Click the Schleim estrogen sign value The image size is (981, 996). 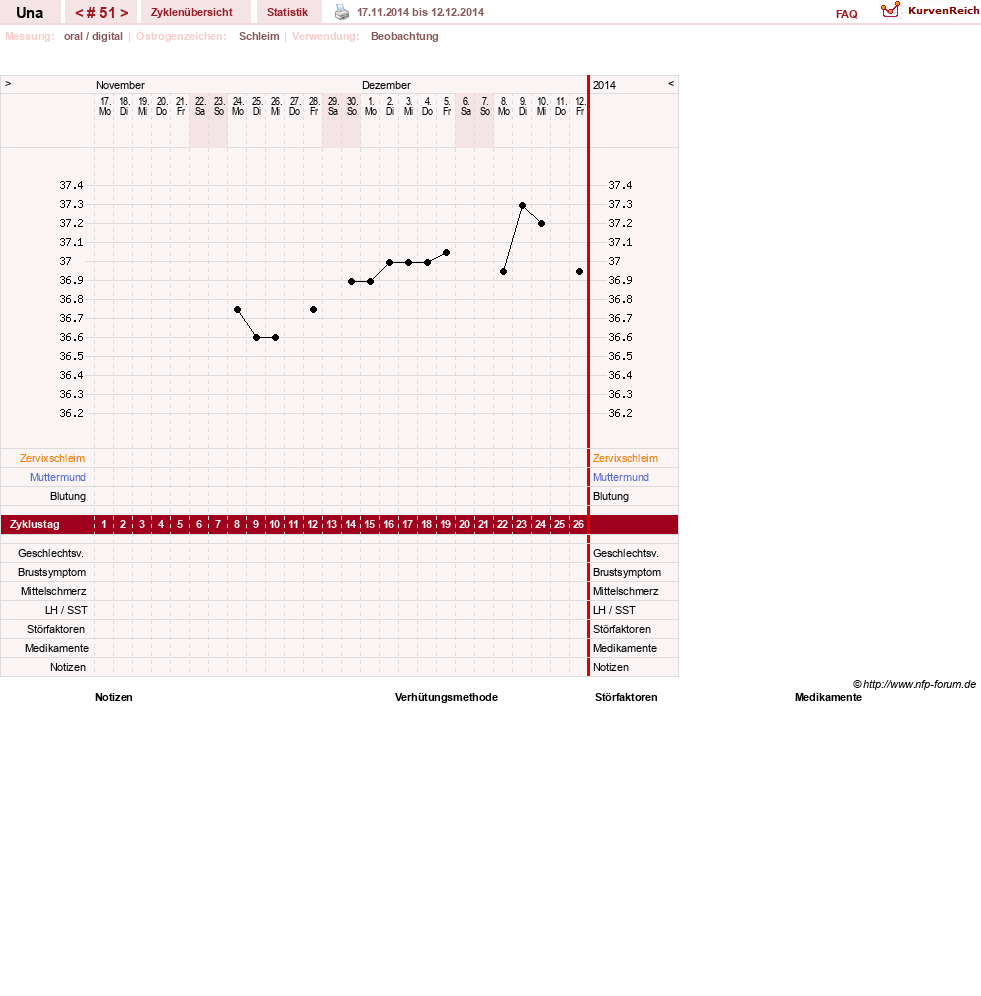click(x=259, y=36)
